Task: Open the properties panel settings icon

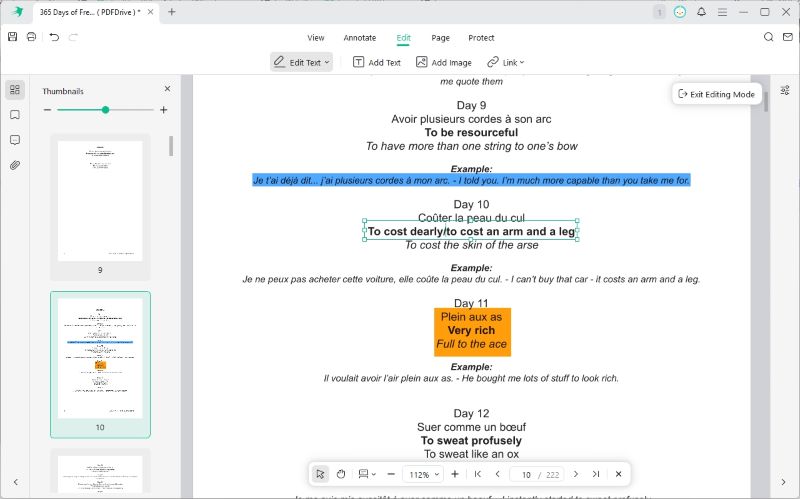Action: click(785, 89)
